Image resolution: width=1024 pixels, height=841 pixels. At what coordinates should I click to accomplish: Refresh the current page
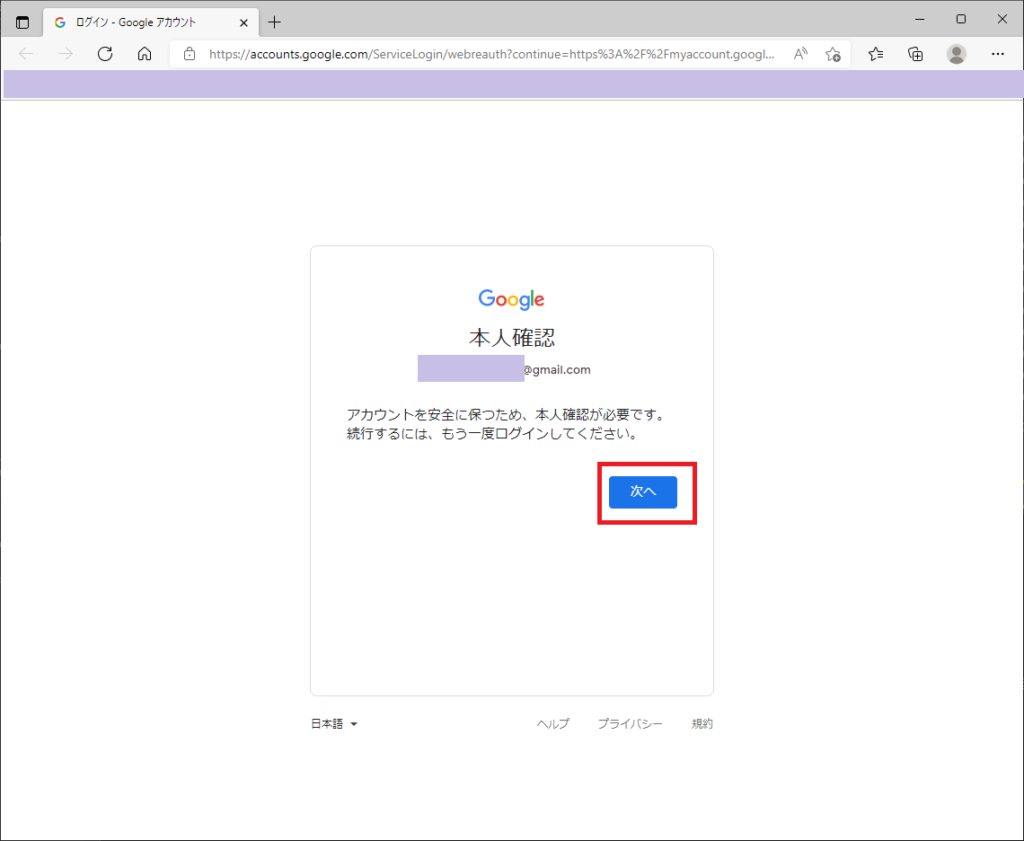point(104,54)
